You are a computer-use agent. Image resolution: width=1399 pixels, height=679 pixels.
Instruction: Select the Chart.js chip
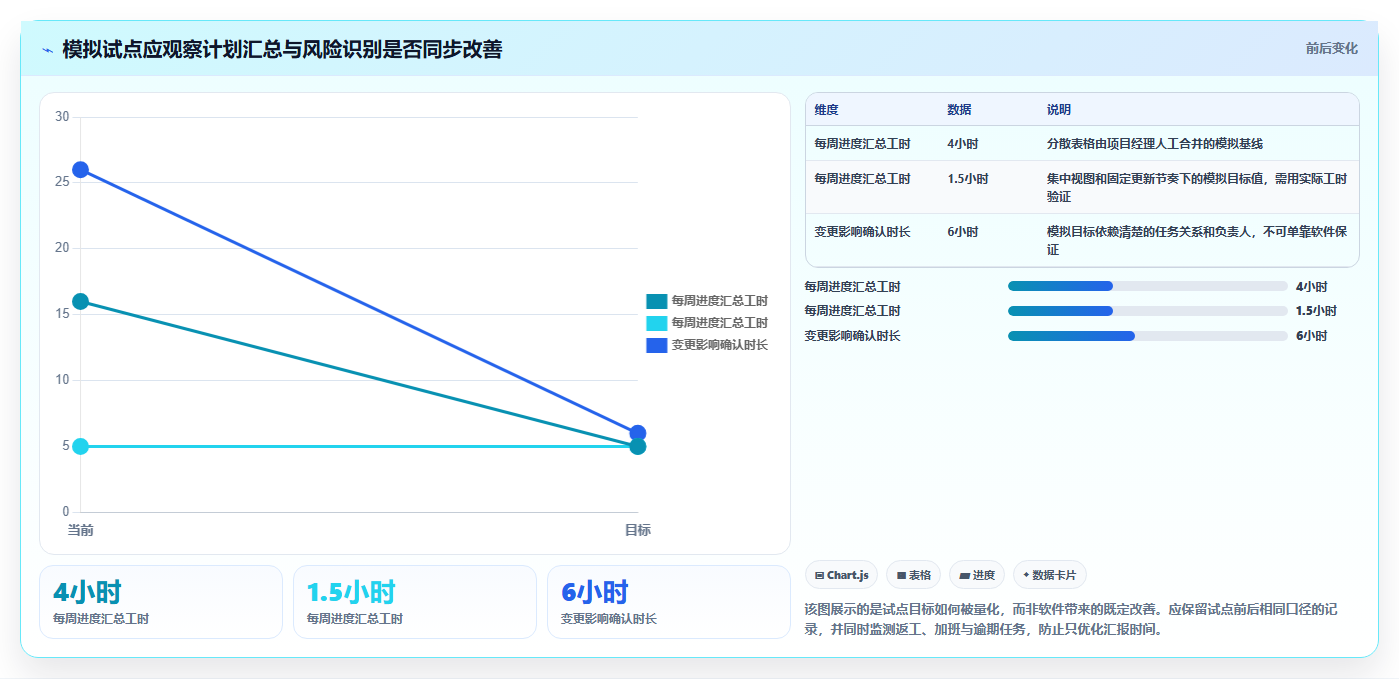click(842, 575)
